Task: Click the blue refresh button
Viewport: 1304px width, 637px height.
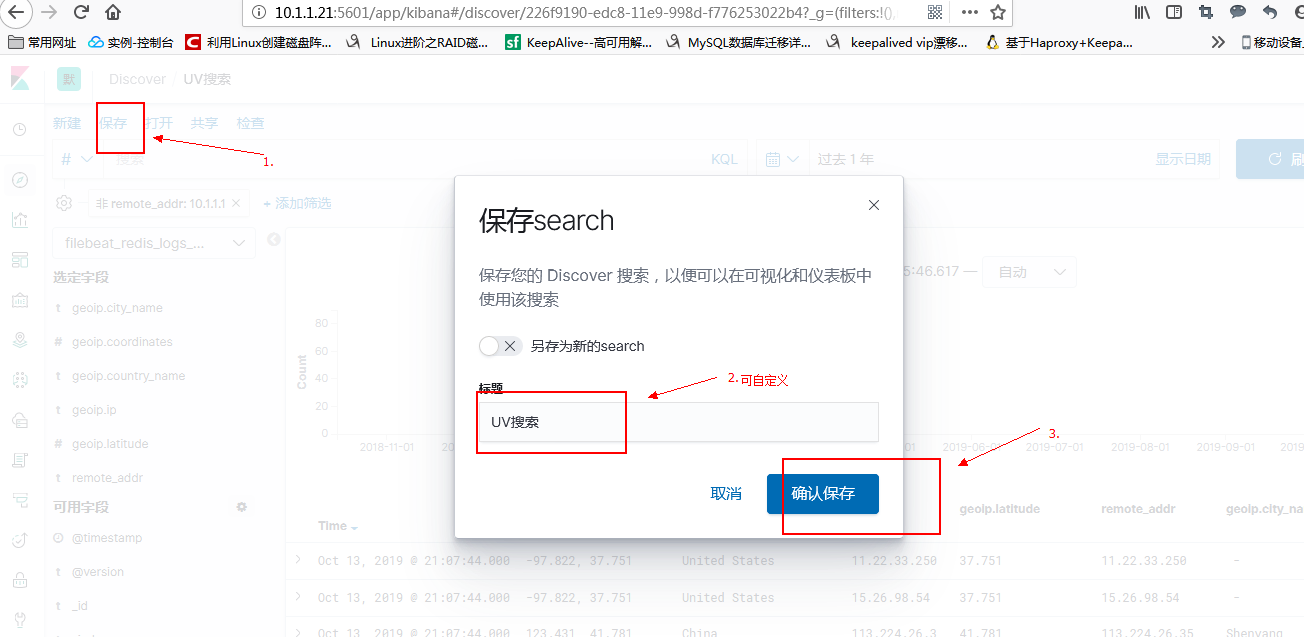Action: click(1270, 159)
